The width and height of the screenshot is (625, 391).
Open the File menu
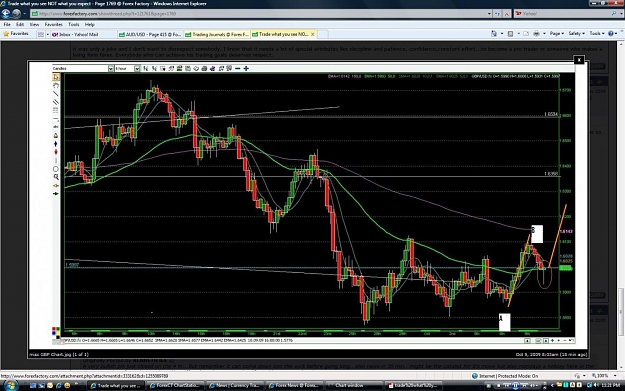(x=7, y=24)
